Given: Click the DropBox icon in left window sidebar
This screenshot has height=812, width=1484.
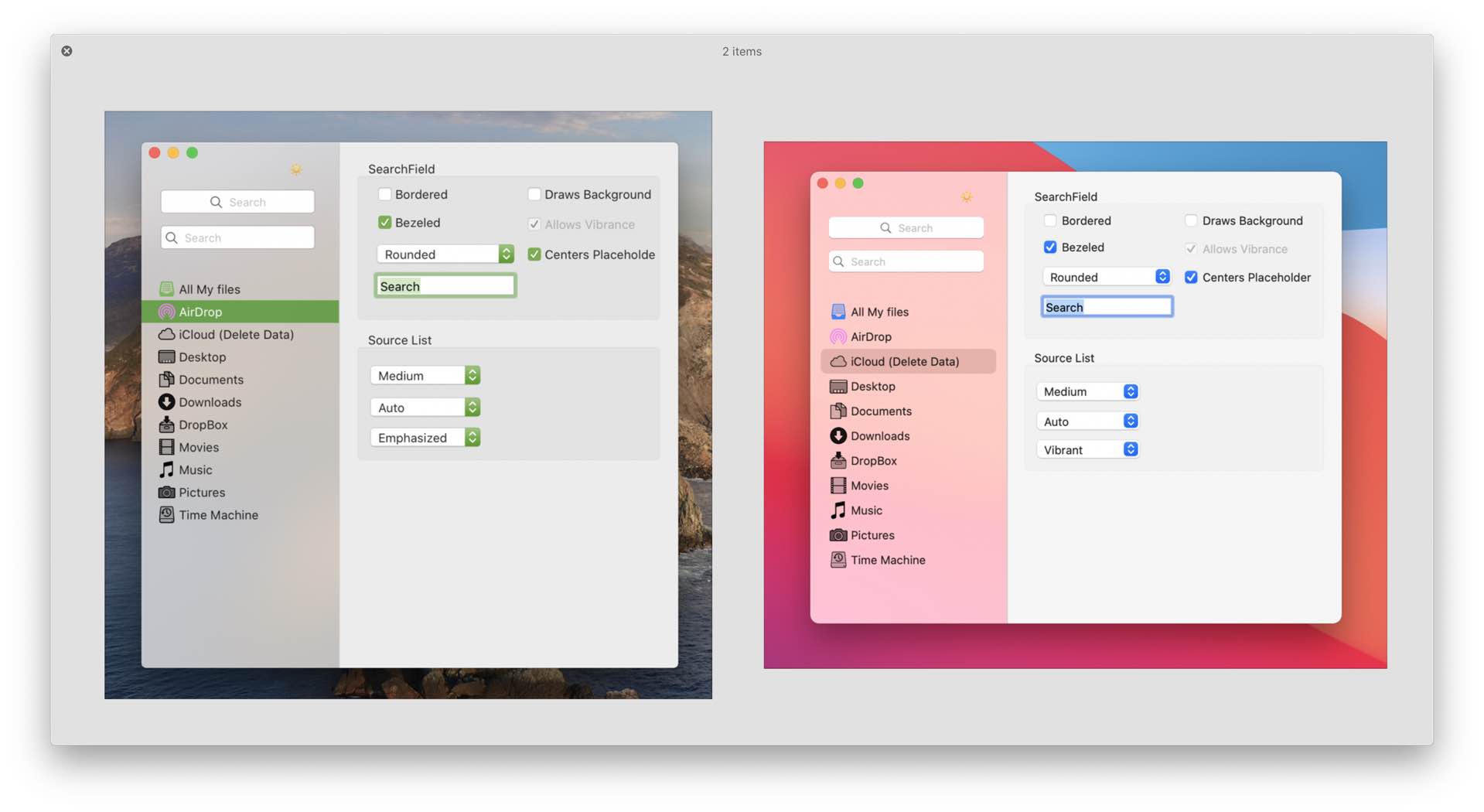Looking at the screenshot, I should 166,425.
